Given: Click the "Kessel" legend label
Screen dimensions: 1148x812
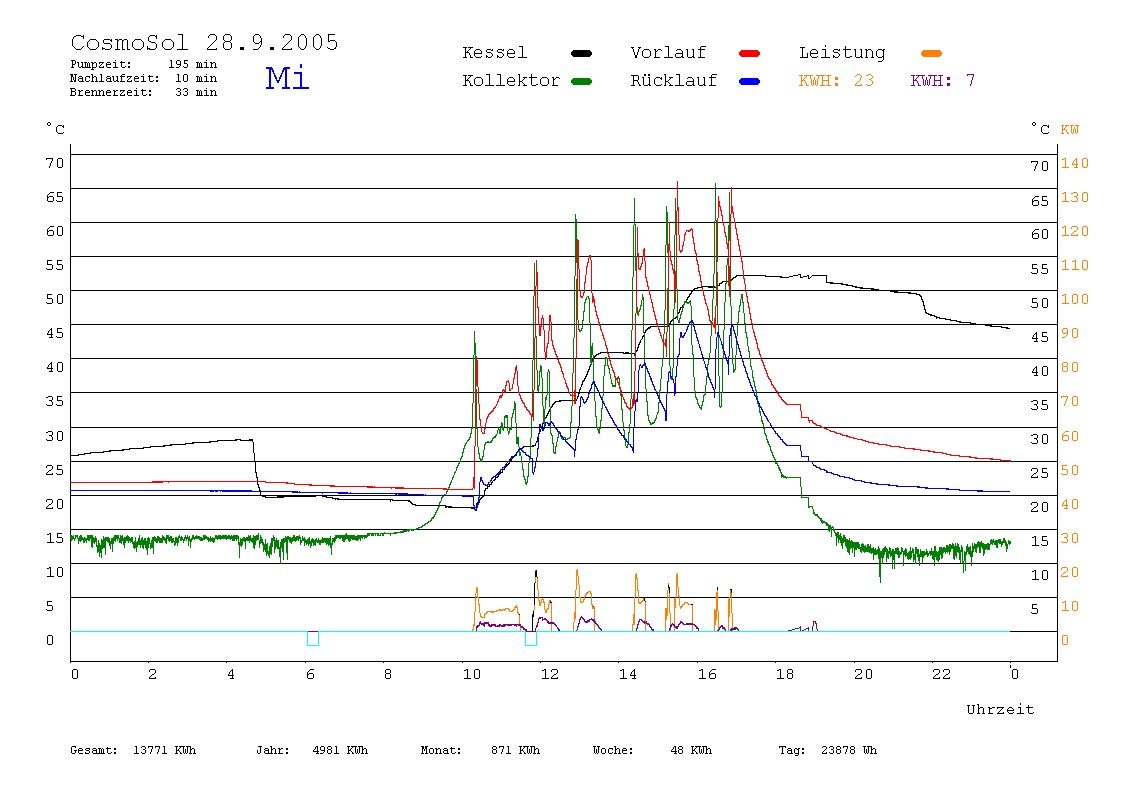Looking at the screenshot, I should tap(494, 53).
